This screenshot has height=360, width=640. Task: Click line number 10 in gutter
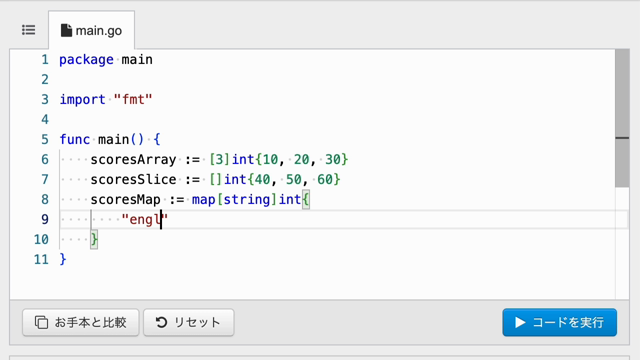[x=41, y=240]
